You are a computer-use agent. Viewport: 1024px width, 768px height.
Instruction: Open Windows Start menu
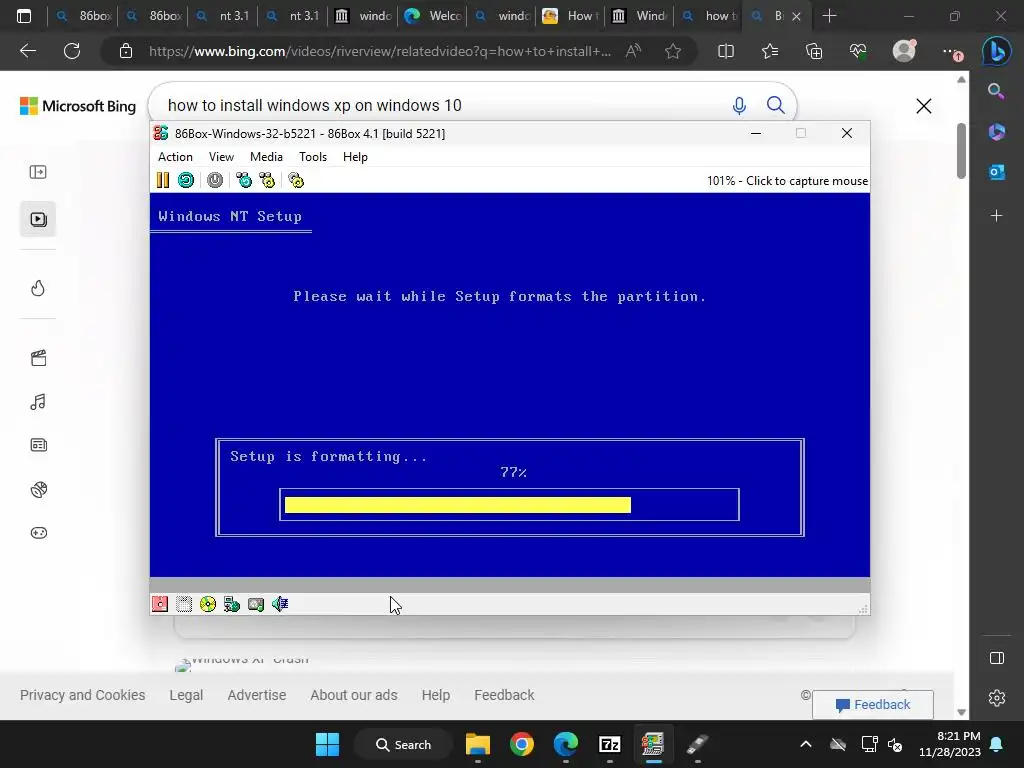[327, 744]
